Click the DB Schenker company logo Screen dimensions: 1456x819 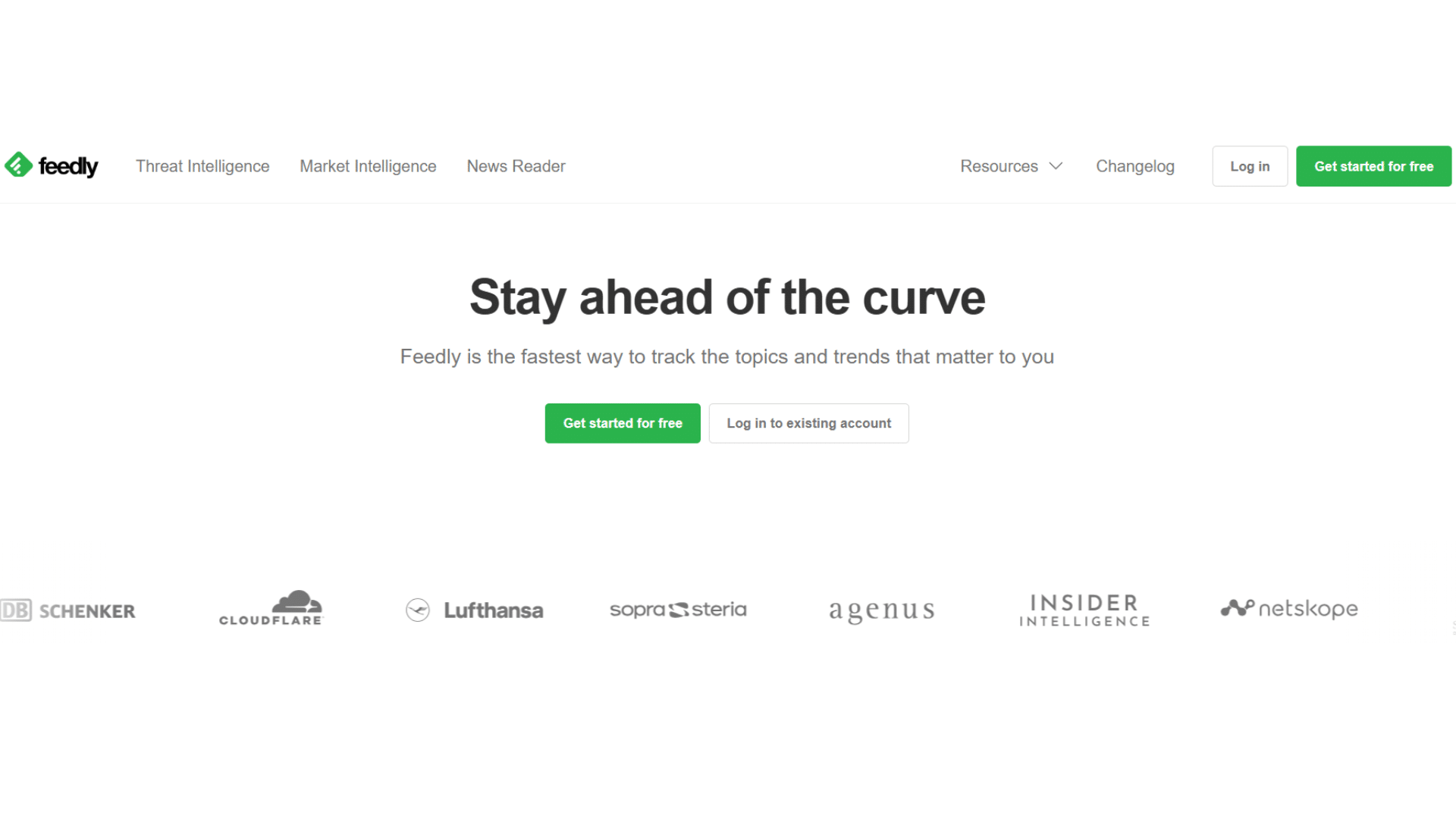(67, 610)
